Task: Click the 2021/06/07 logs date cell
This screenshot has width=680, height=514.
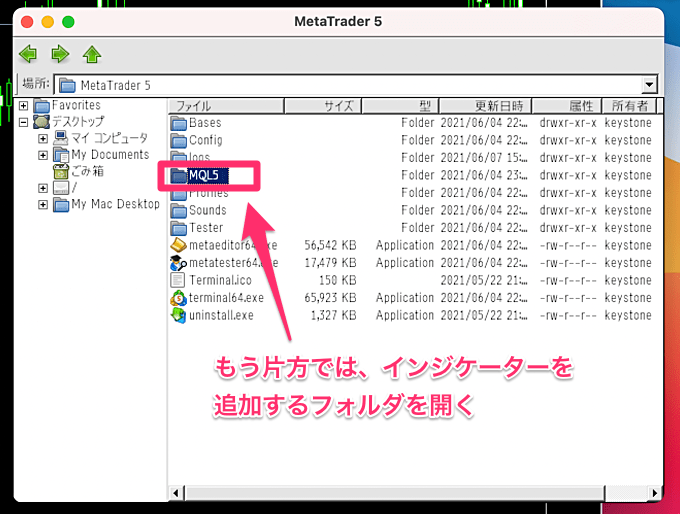Action: 484,157
